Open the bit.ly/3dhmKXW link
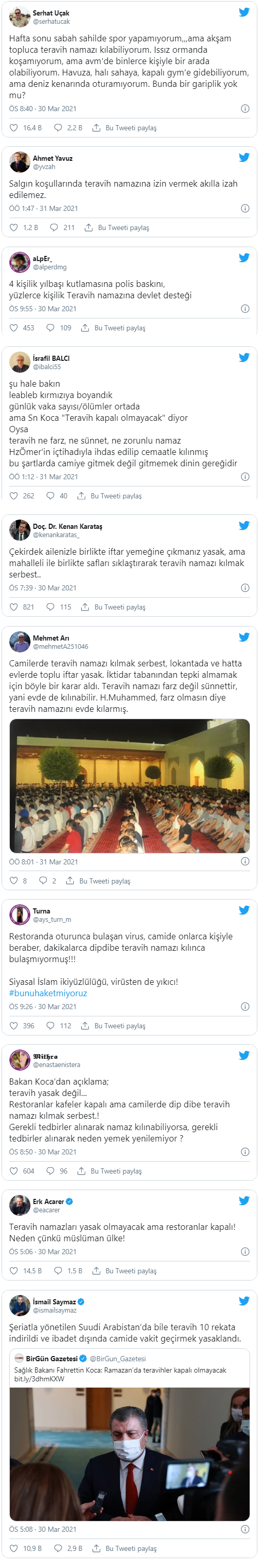This screenshot has height=1568, width=262. pos(39,1379)
